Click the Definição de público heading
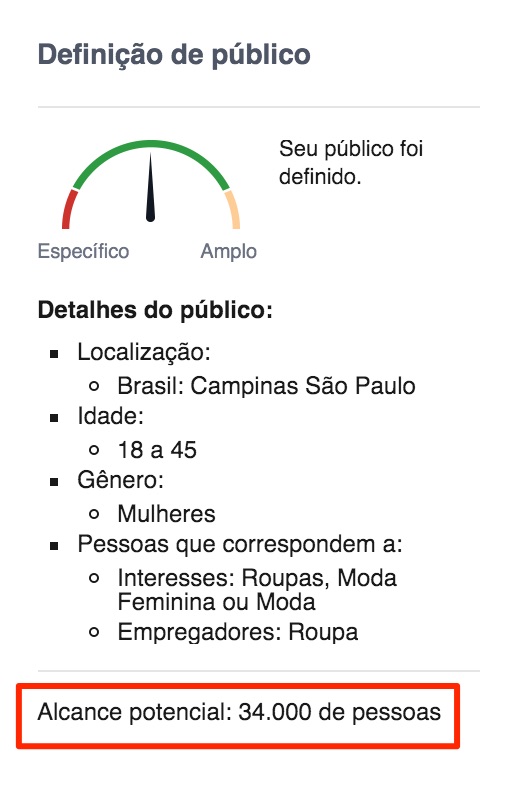This screenshot has width=508, height=794. (x=174, y=55)
